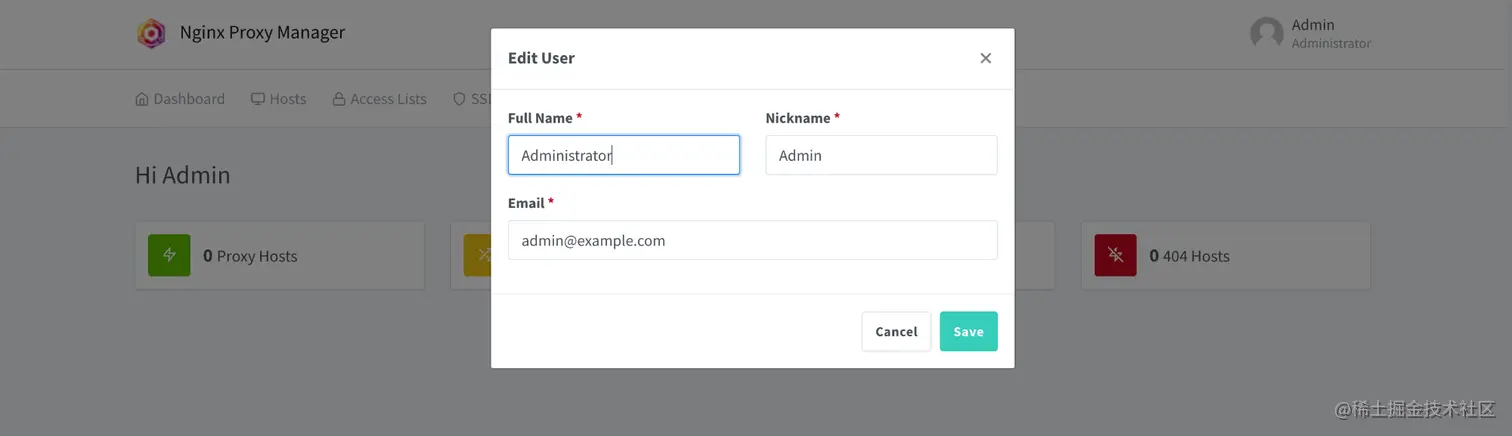This screenshot has height=436, width=1512.
Task: Click the Full Name input field
Action: [624, 155]
